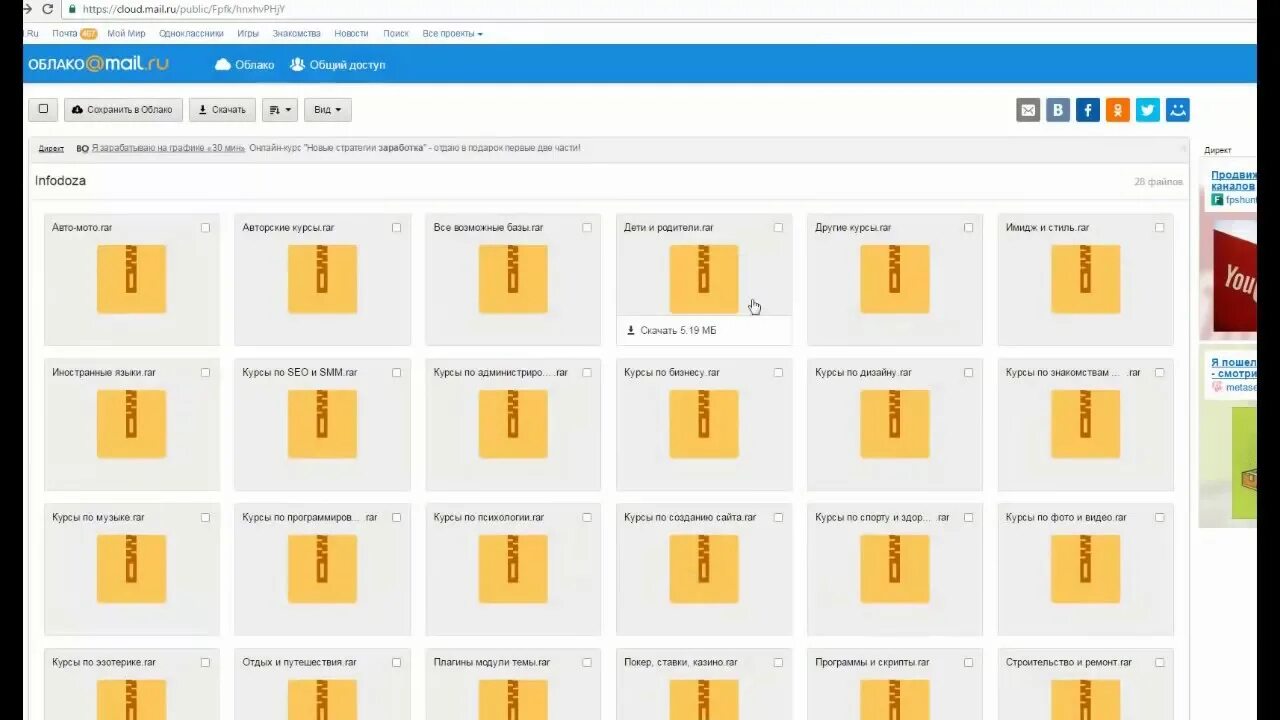Screen dimensions: 1280x720
Task: Open the Вид view dropdown
Action: pos(327,110)
